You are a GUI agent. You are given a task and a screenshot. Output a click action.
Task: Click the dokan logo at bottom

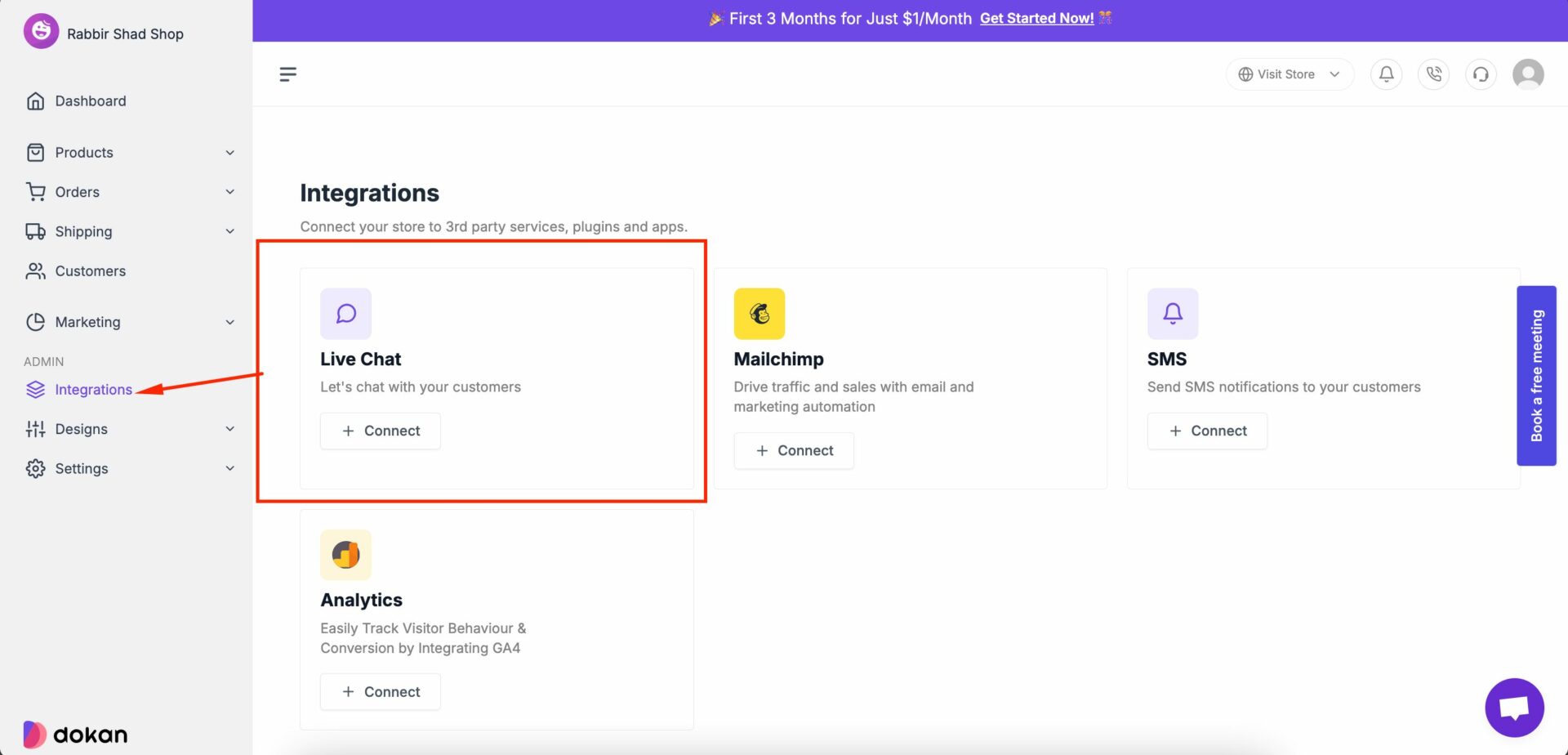pyautogui.click(x=75, y=735)
